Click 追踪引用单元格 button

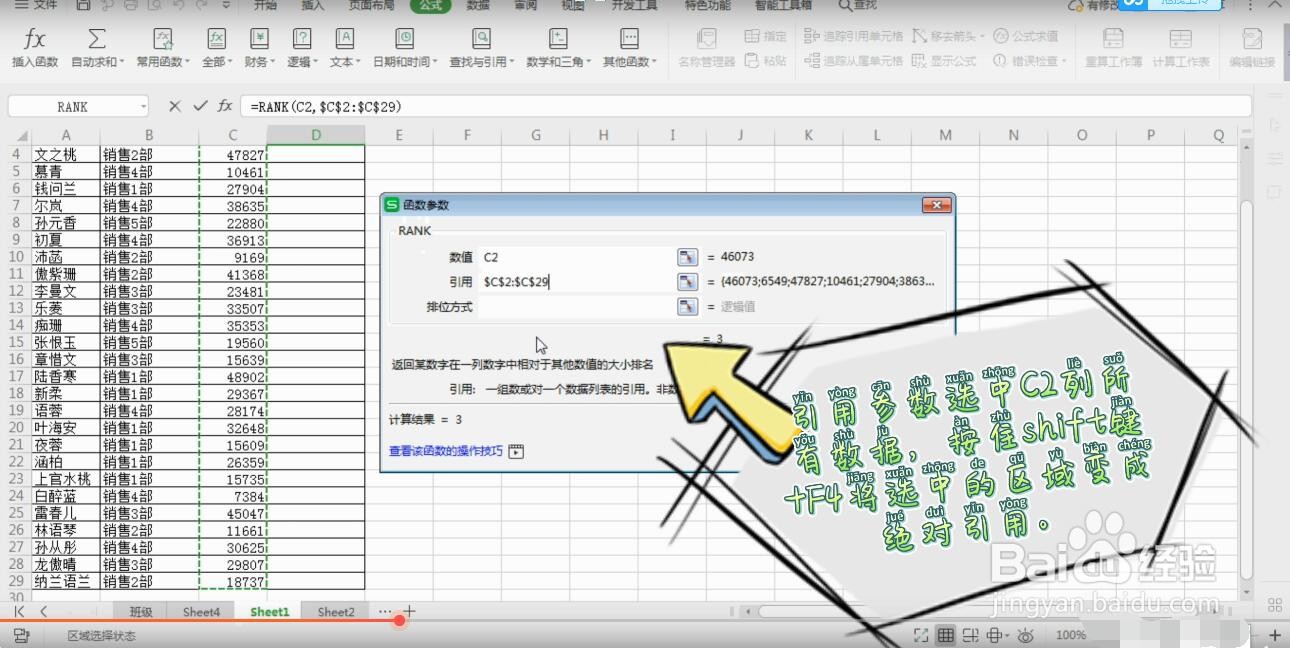853,36
